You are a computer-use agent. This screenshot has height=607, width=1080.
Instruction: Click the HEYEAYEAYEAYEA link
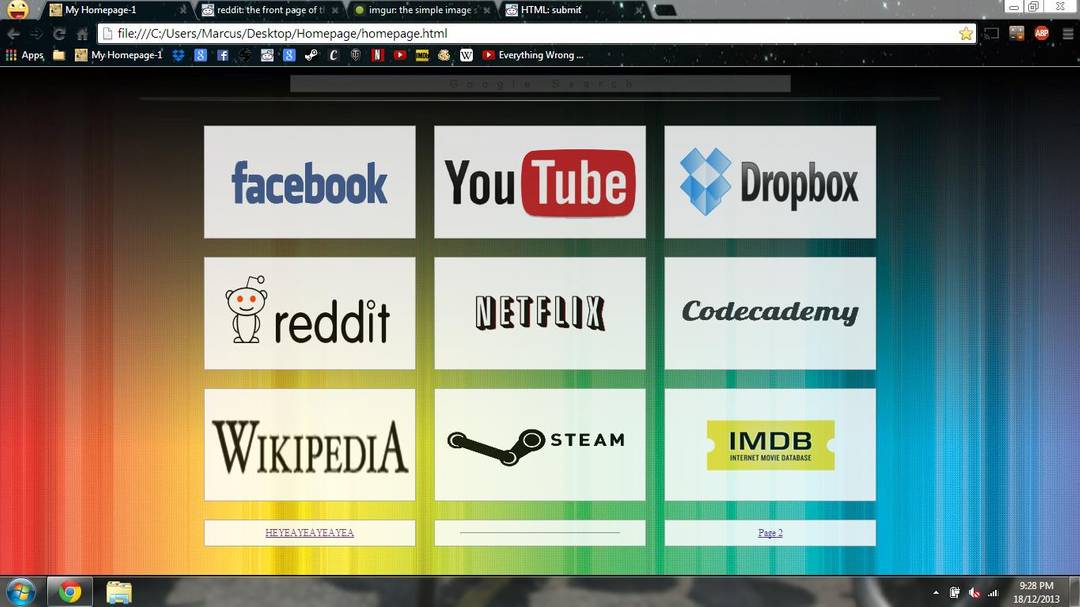coord(309,533)
